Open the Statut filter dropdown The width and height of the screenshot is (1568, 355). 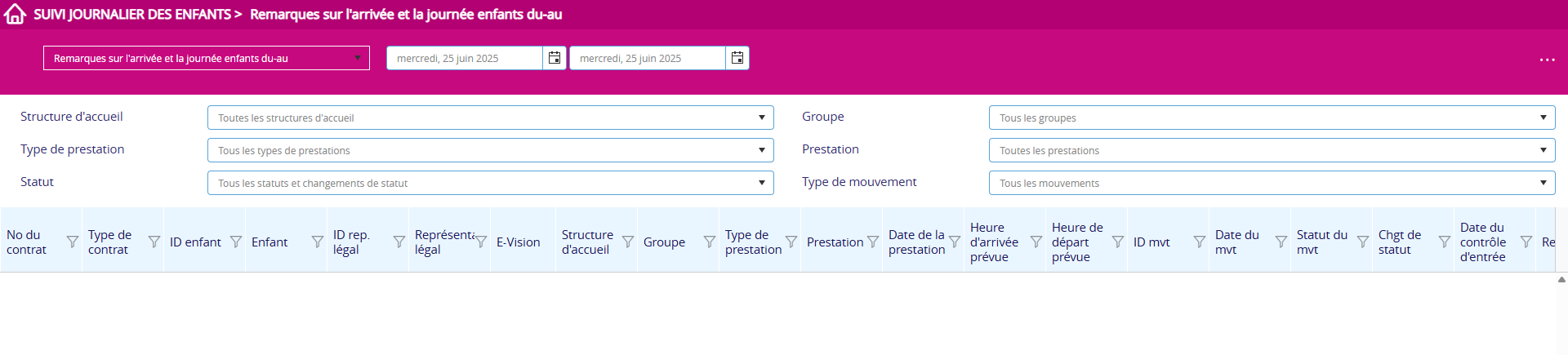[x=490, y=183]
